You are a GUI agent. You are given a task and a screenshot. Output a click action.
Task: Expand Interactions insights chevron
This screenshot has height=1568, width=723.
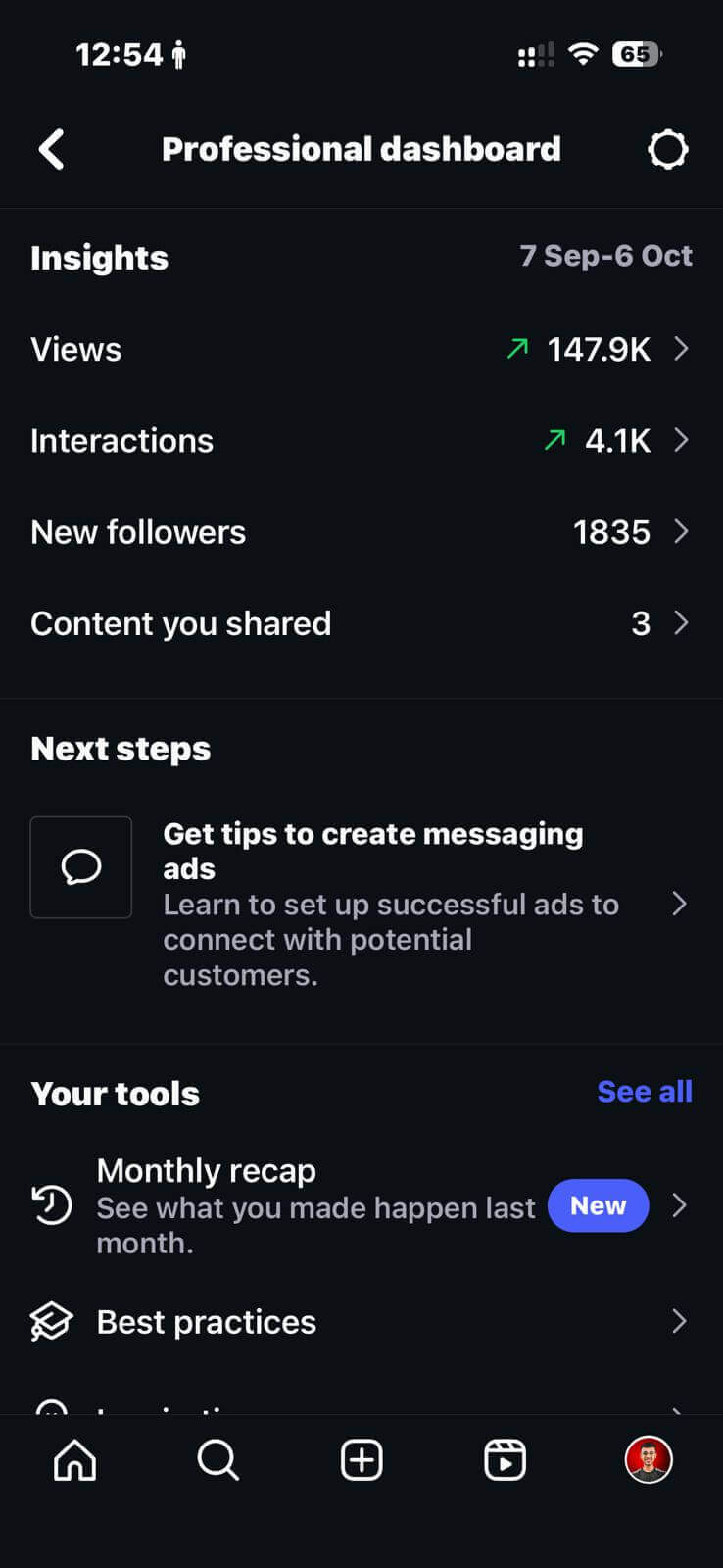pyautogui.click(x=681, y=441)
